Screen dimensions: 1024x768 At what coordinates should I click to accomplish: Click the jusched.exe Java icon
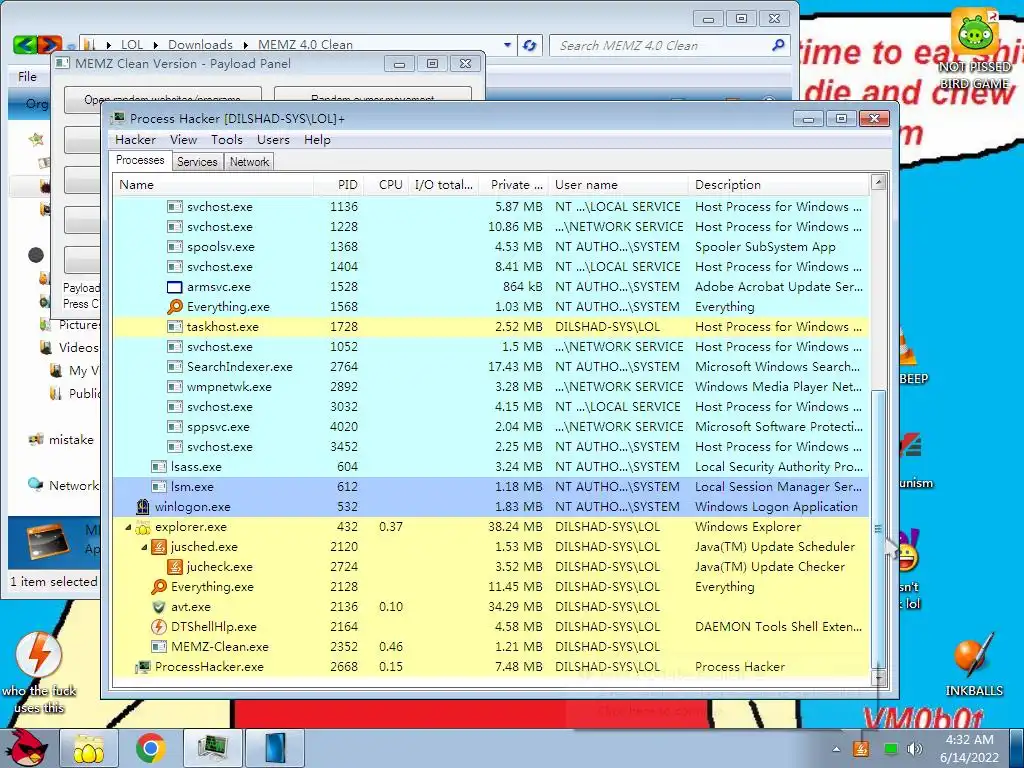pos(159,547)
